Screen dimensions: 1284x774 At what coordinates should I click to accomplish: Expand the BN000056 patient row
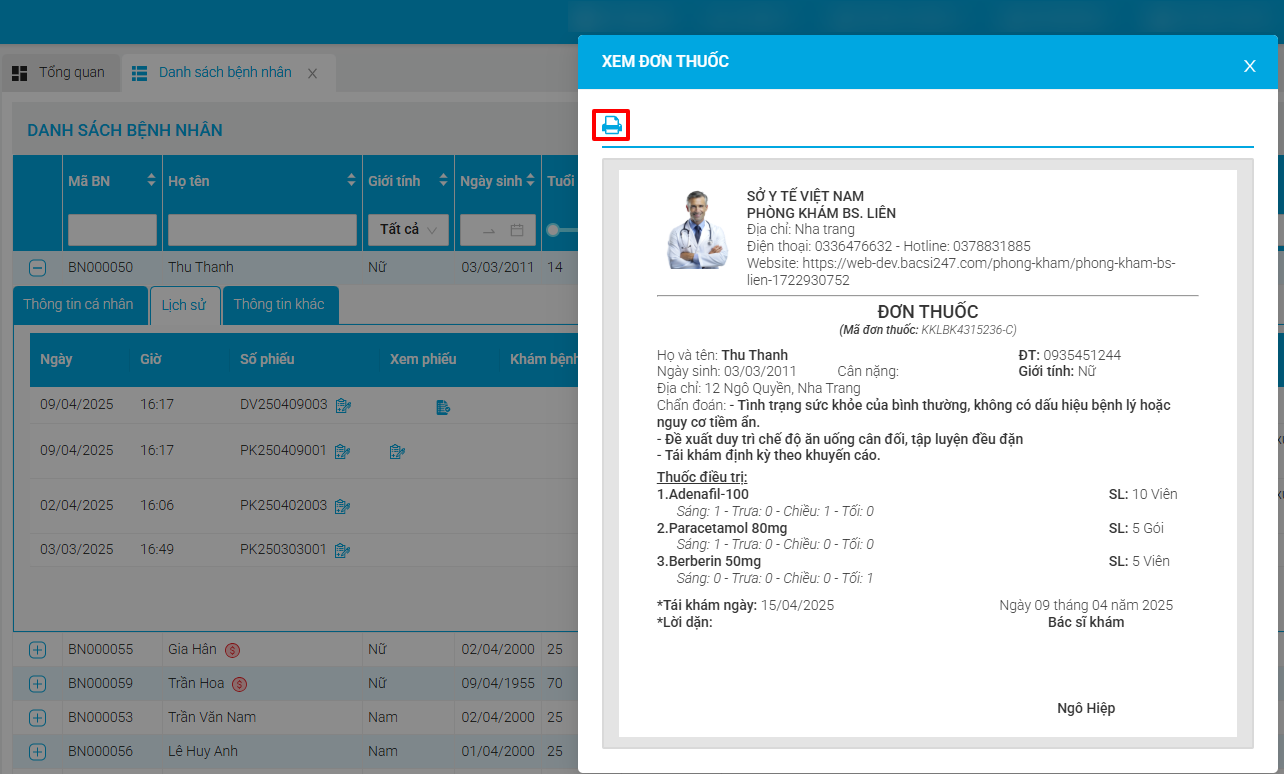(37, 752)
